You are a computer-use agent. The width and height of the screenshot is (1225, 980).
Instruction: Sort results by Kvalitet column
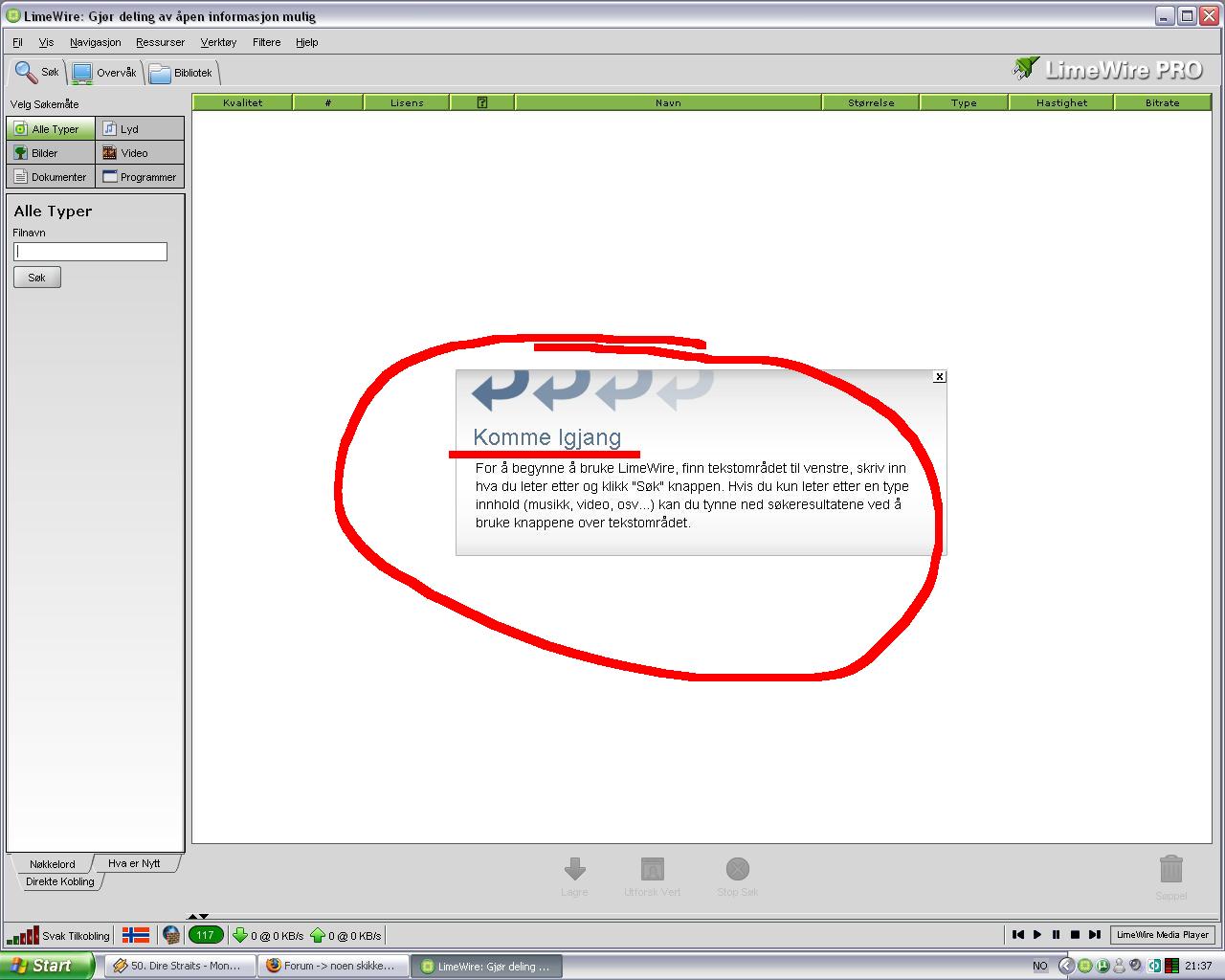coord(242,102)
